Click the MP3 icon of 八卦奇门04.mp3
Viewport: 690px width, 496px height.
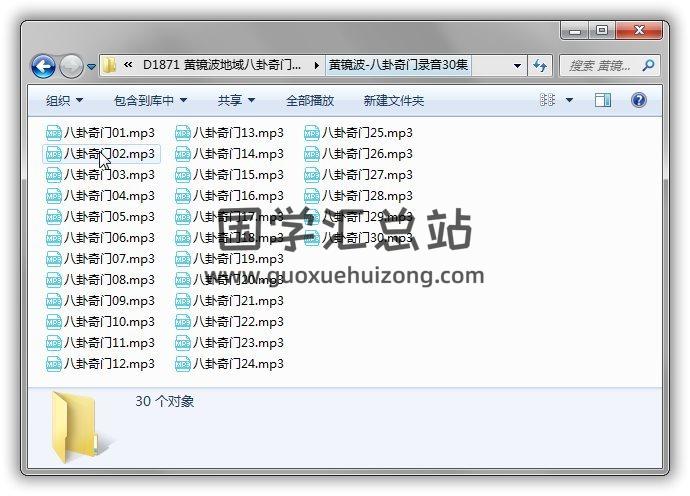[x=54, y=195]
